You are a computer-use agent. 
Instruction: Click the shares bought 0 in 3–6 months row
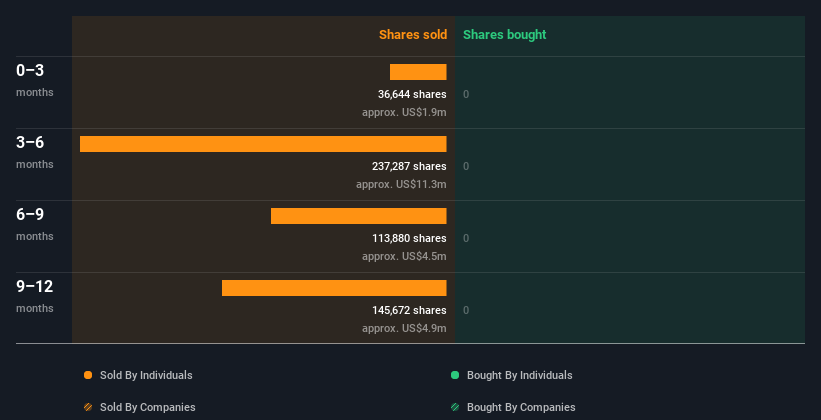click(x=466, y=167)
